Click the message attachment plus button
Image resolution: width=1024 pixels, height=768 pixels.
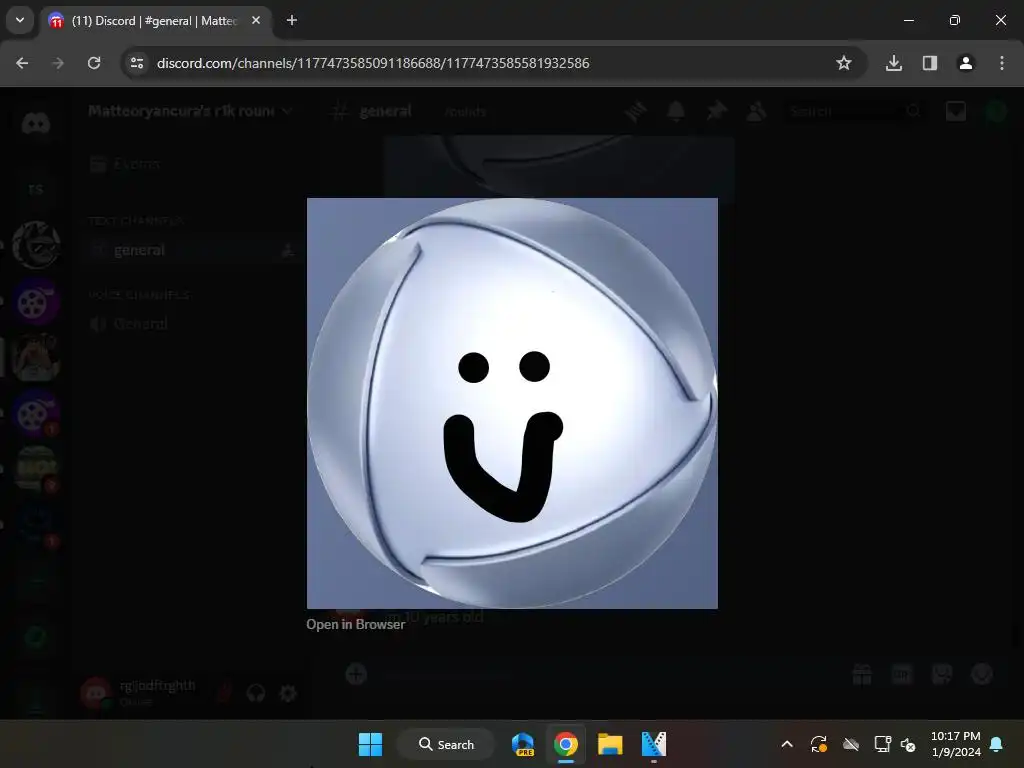click(x=356, y=674)
